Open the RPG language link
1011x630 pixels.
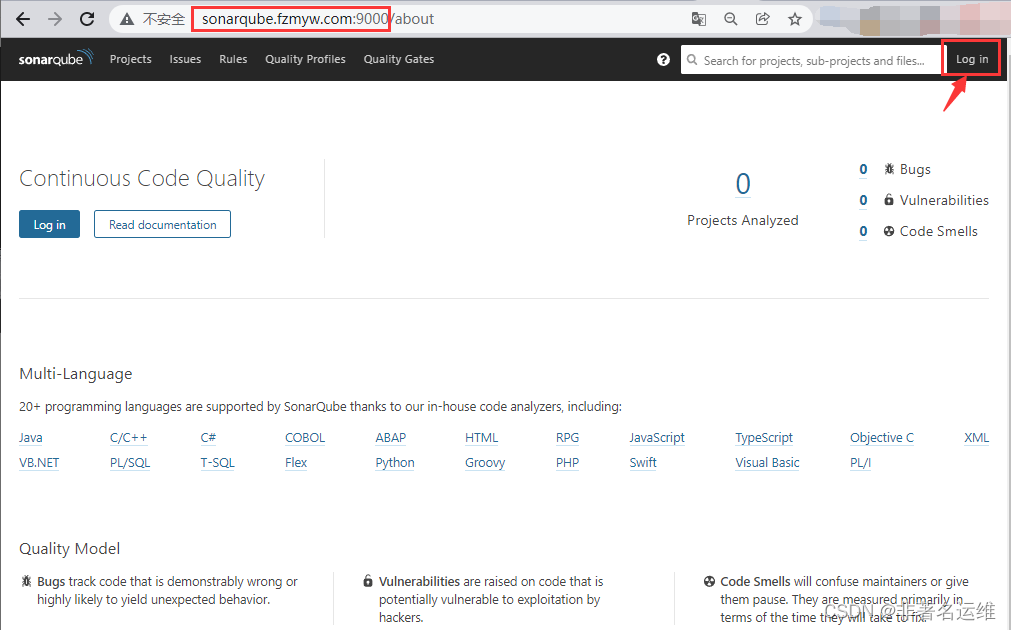click(567, 437)
